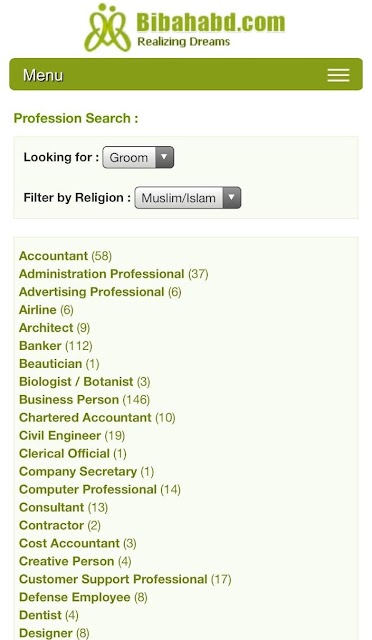This screenshot has height=640, width=372.
Task: Open Customer Support Professional link
Action: 113,579
